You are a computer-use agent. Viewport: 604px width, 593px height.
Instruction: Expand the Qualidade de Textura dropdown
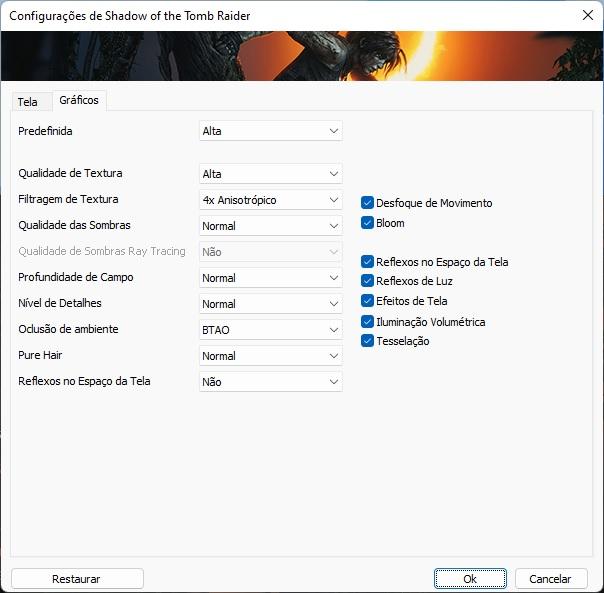coord(270,174)
